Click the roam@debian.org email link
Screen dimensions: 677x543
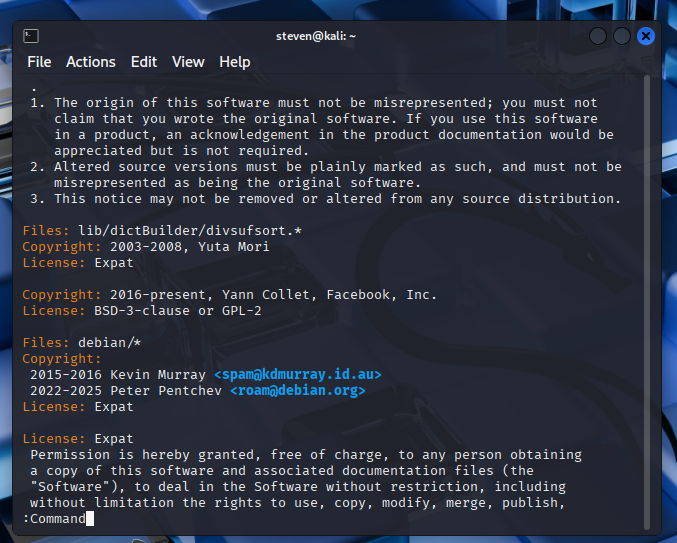(x=297, y=391)
